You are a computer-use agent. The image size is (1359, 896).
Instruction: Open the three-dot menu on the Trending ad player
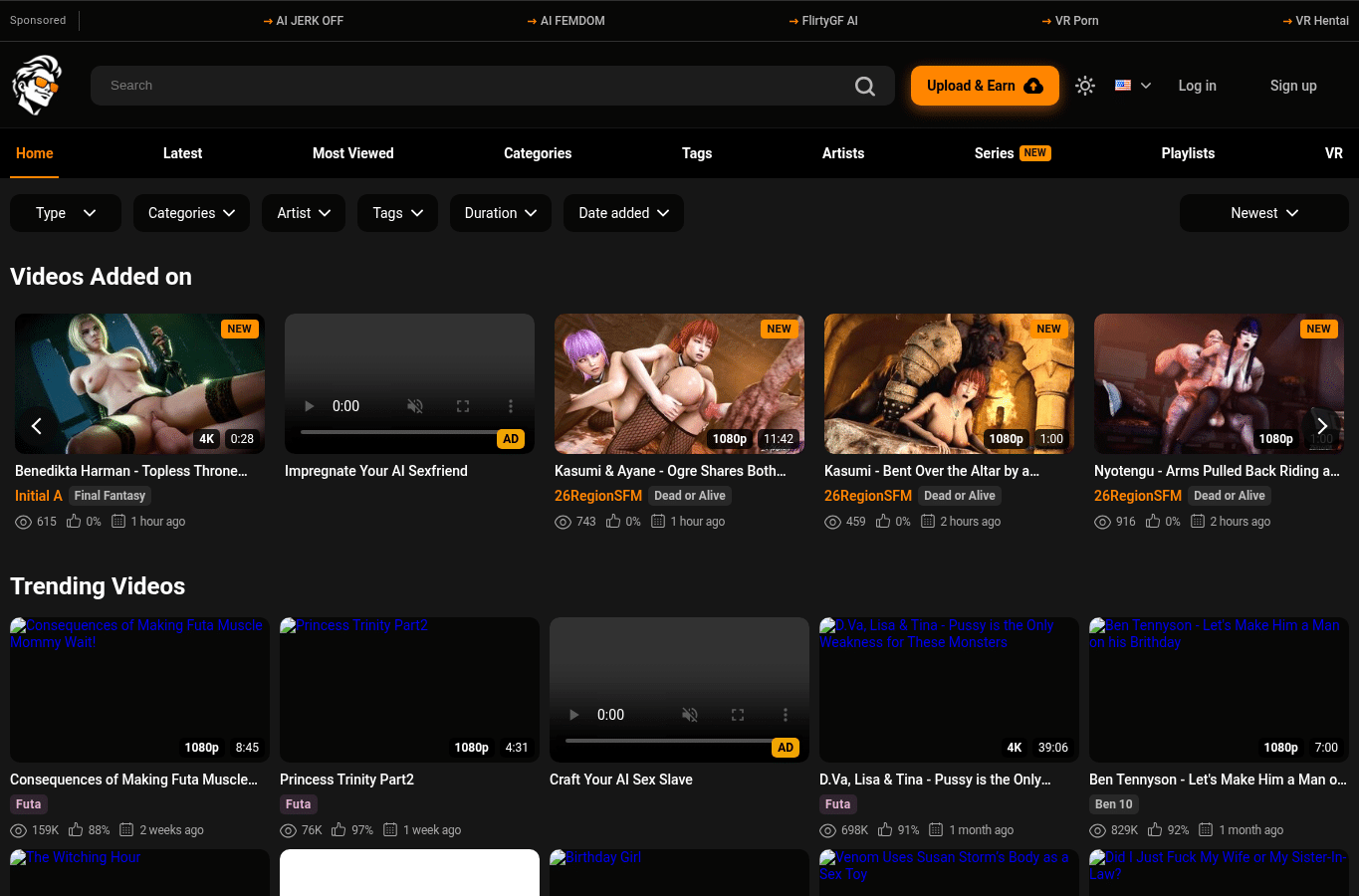point(786,715)
